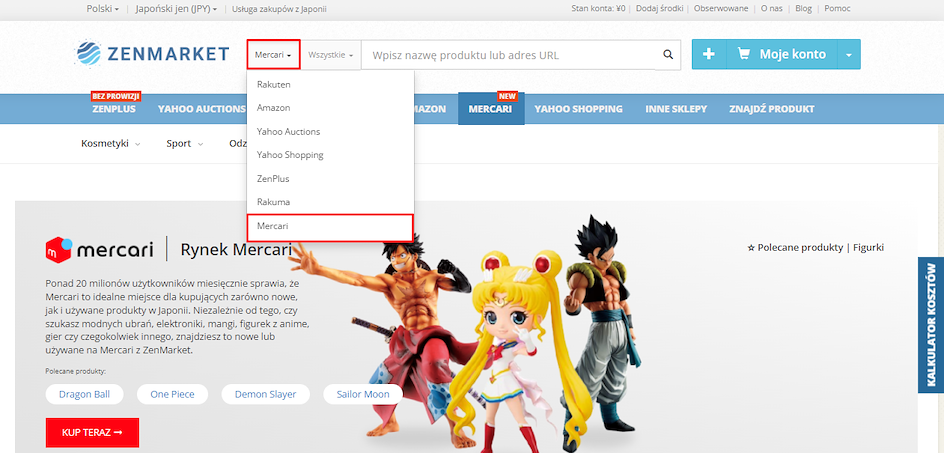944x453 pixels.
Task: Open the Pomoc link
Action: [837, 8]
